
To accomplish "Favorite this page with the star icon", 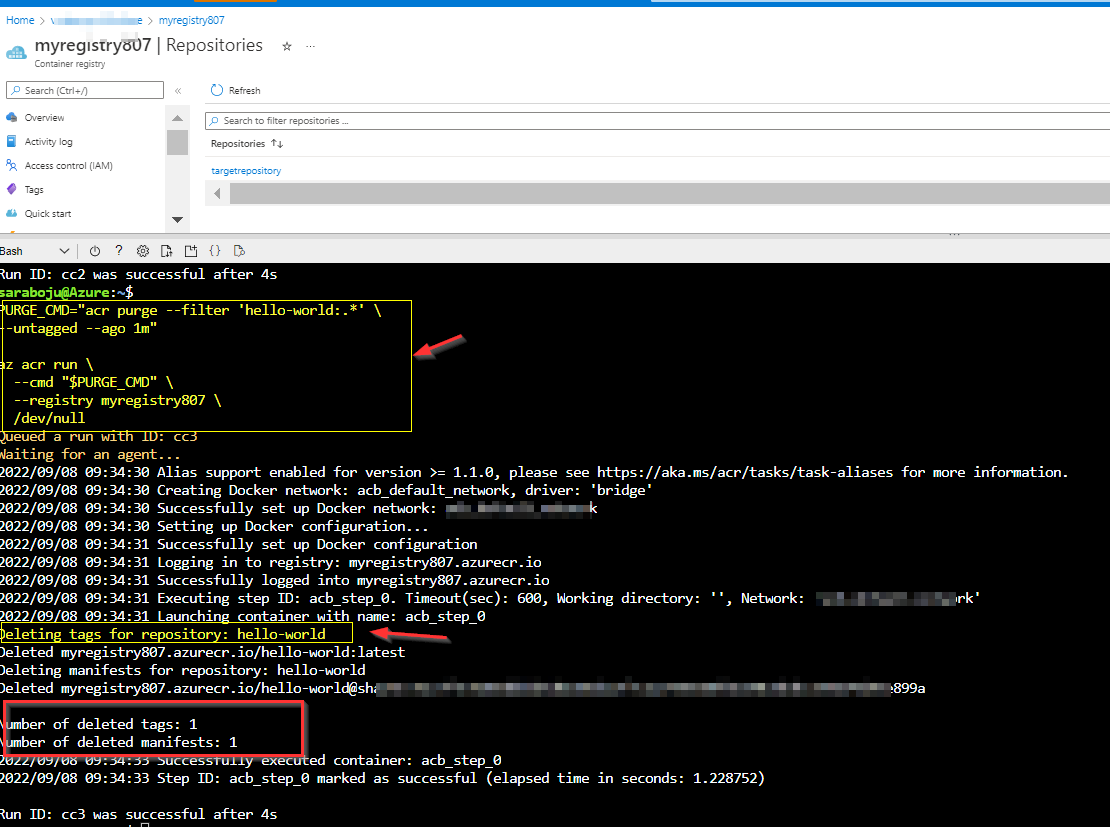I will [287, 47].
